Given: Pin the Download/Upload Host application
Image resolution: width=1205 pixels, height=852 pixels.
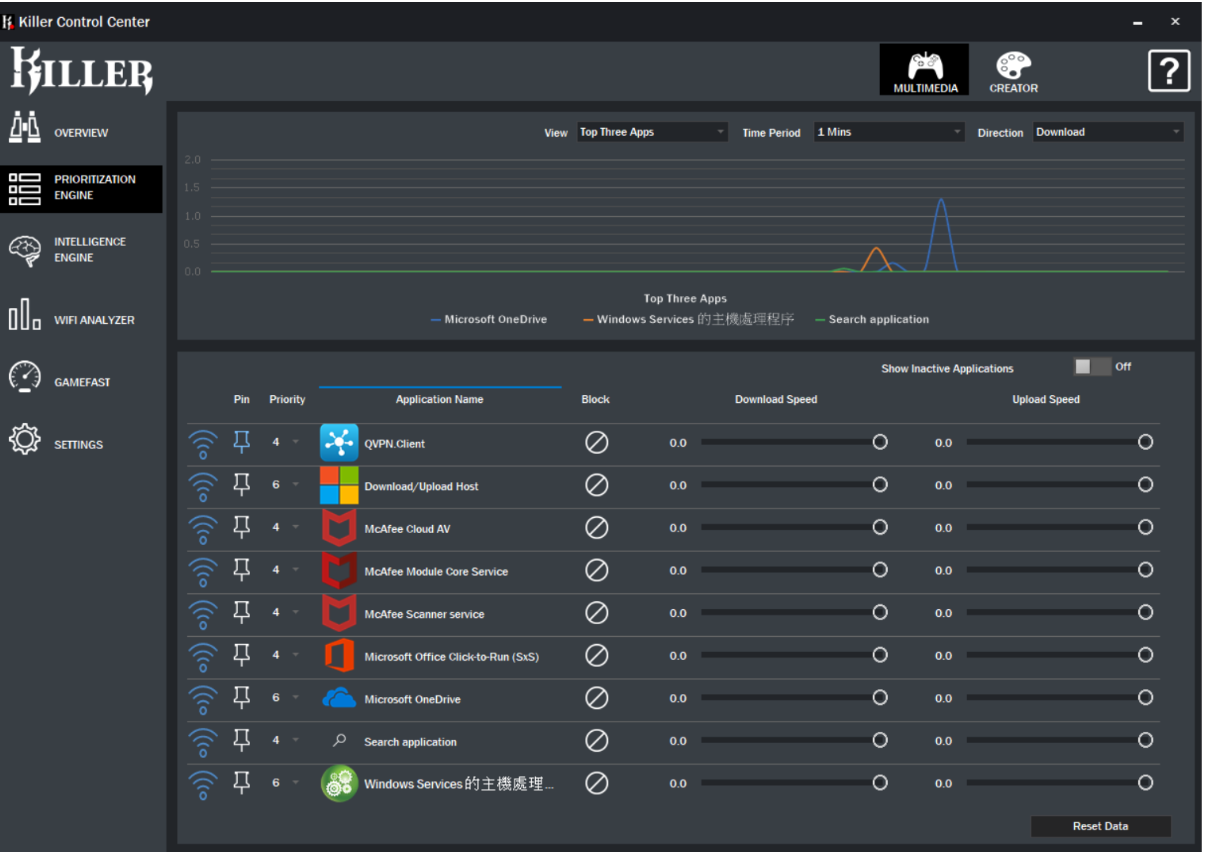Looking at the screenshot, I should pos(241,485).
